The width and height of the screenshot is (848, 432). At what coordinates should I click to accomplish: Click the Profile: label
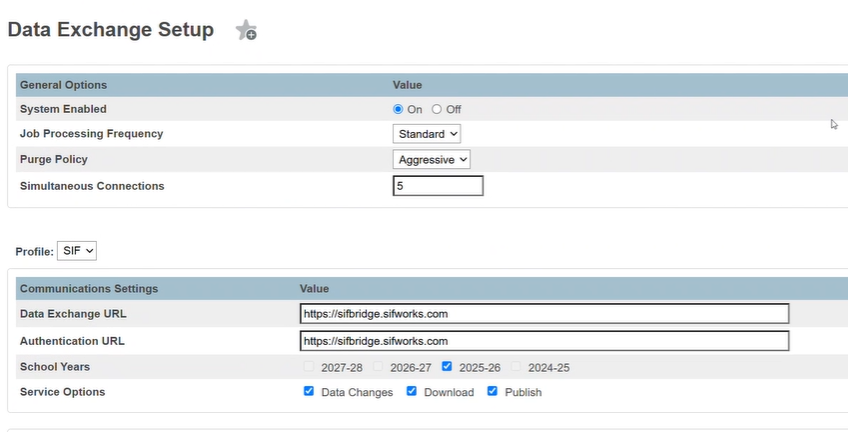(34, 252)
